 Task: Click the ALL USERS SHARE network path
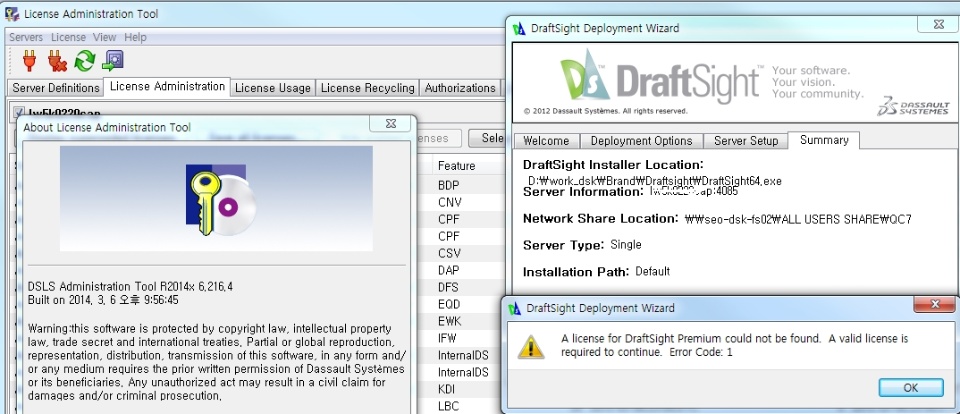(x=798, y=219)
